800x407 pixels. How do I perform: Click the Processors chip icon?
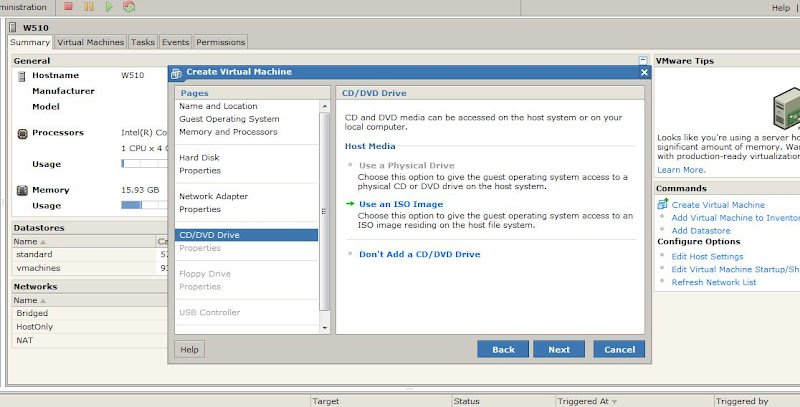pos(22,134)
